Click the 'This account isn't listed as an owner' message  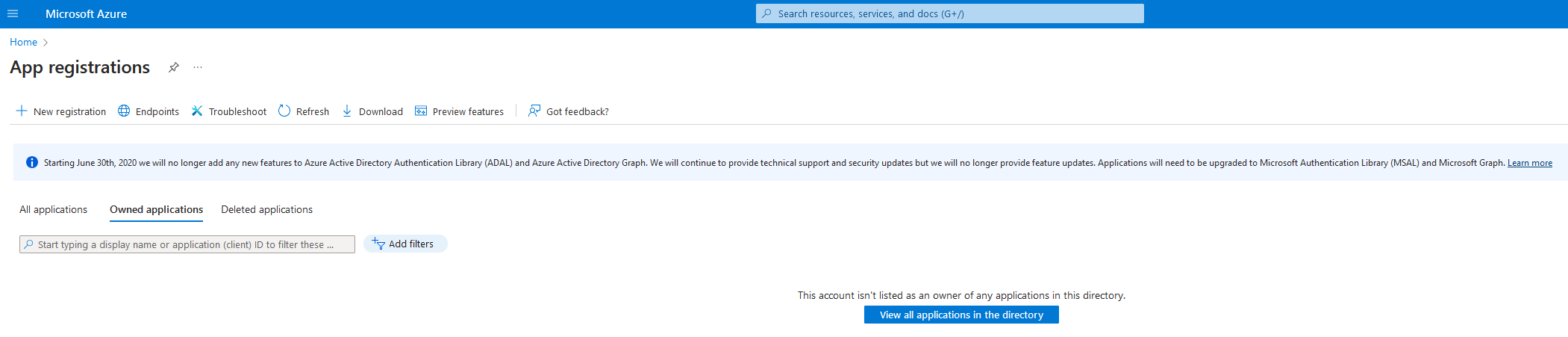[961, 295]
